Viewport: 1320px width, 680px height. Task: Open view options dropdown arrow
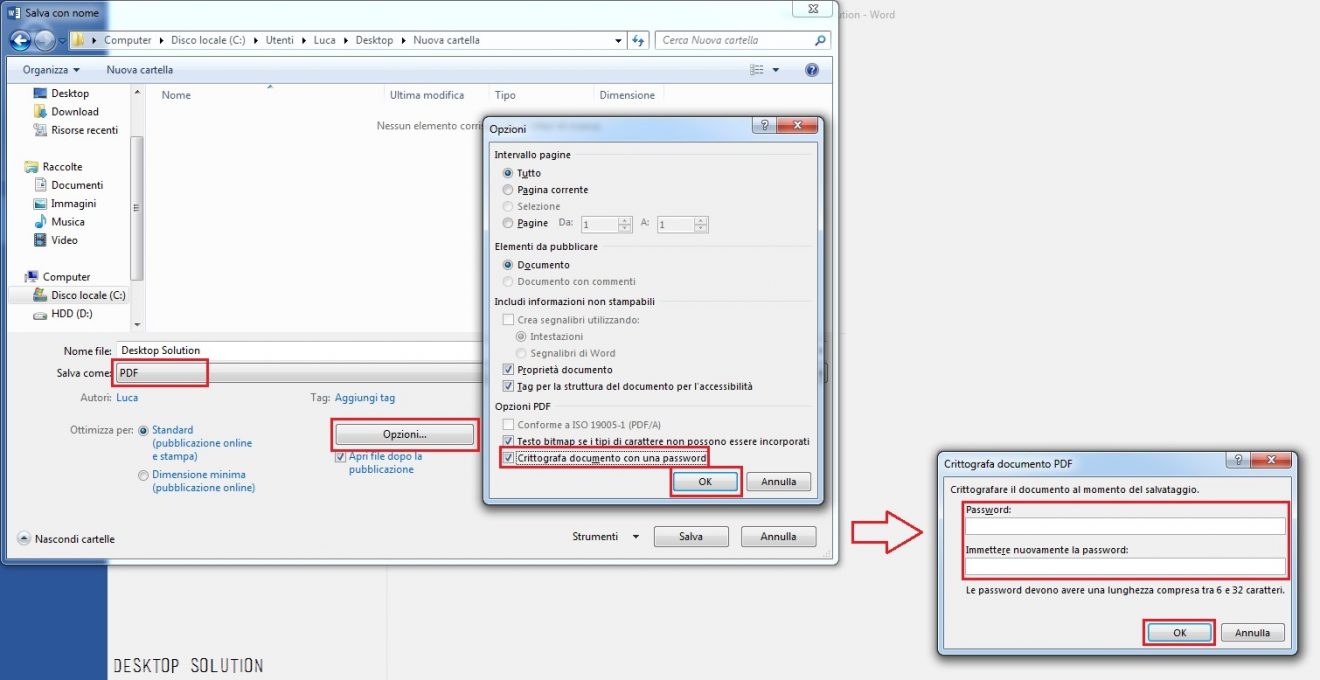775,70
